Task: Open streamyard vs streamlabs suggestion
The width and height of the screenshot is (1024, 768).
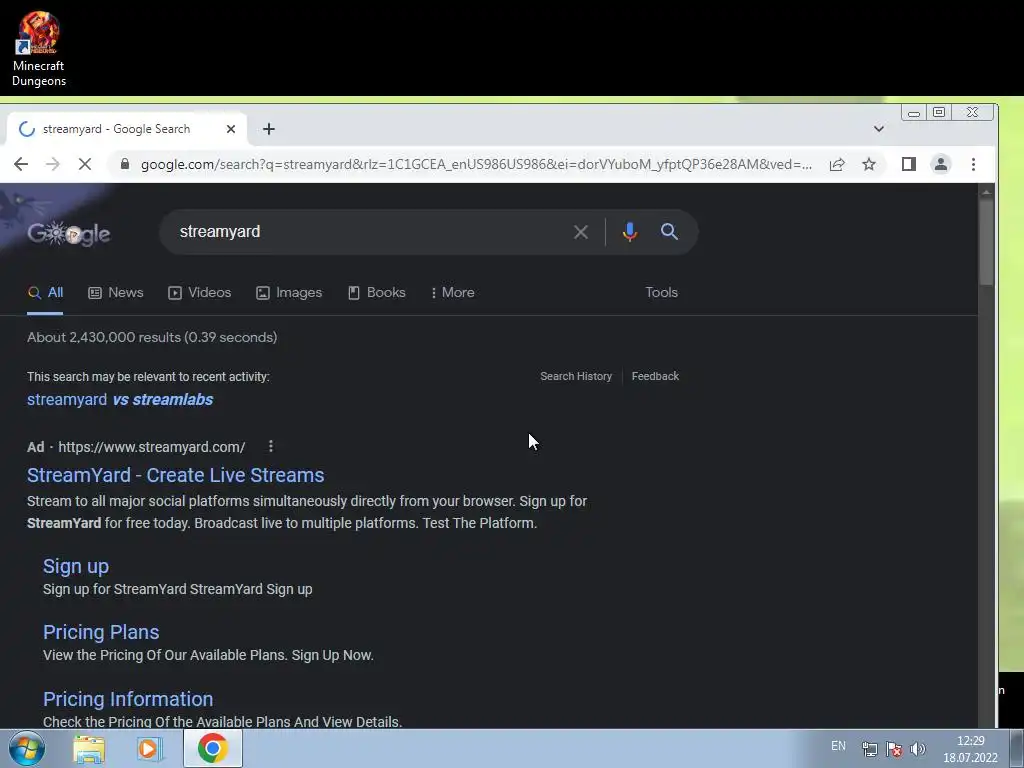Action: pos(120,400)
